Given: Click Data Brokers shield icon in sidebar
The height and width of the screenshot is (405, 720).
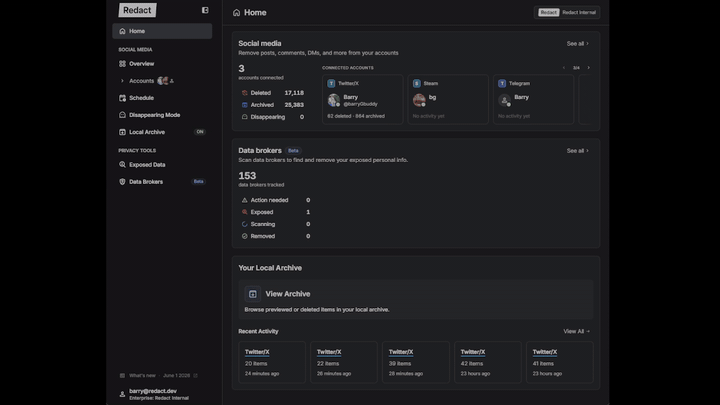Looking at the screenshot, I should [x=122, y=181].
